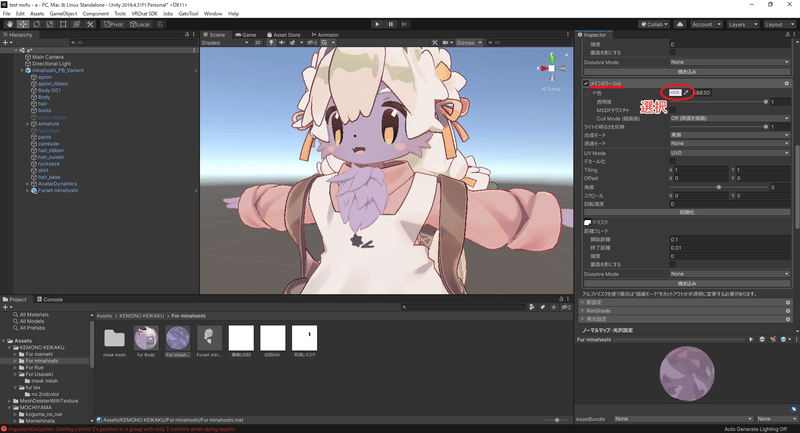
Task: Select the fur Body asset thumbnail
Action: (x=146, y=338)
